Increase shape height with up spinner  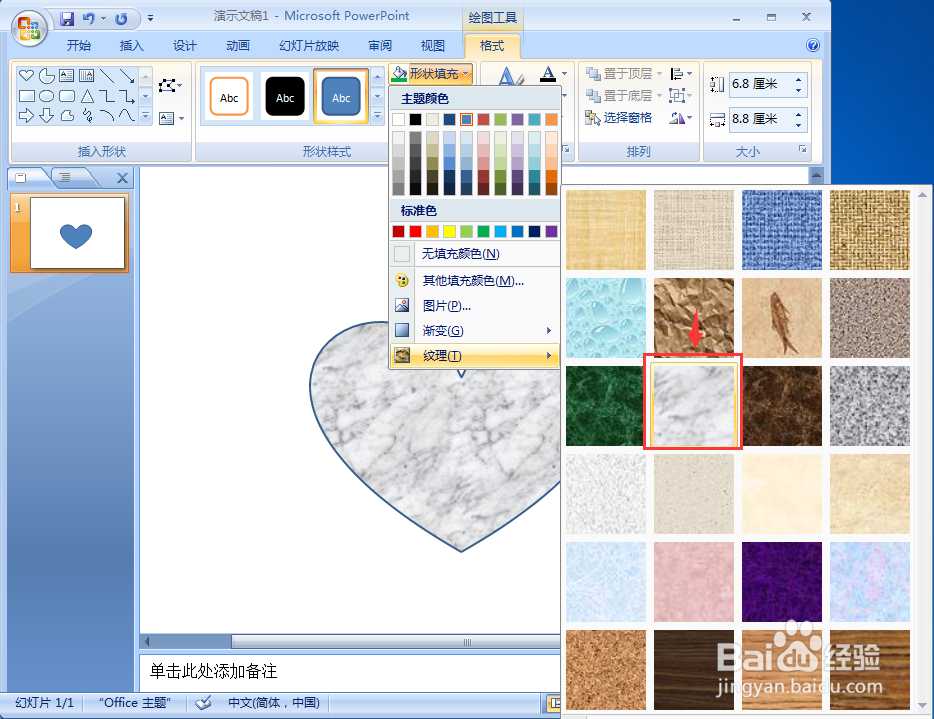[798, 79]
